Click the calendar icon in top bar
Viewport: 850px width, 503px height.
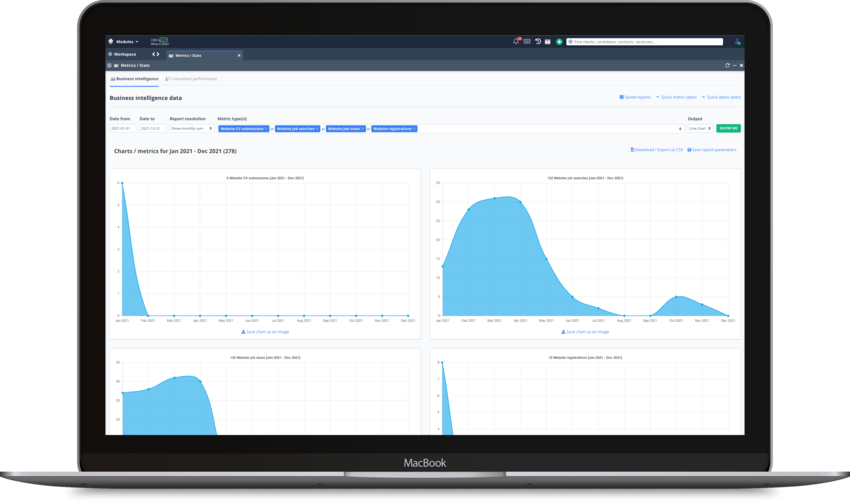point(548,41)
